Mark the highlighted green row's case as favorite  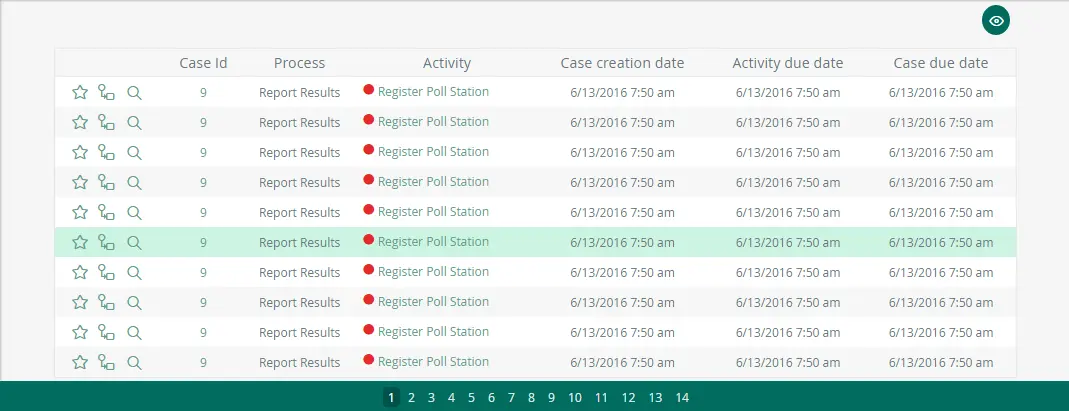coord(80,242)
